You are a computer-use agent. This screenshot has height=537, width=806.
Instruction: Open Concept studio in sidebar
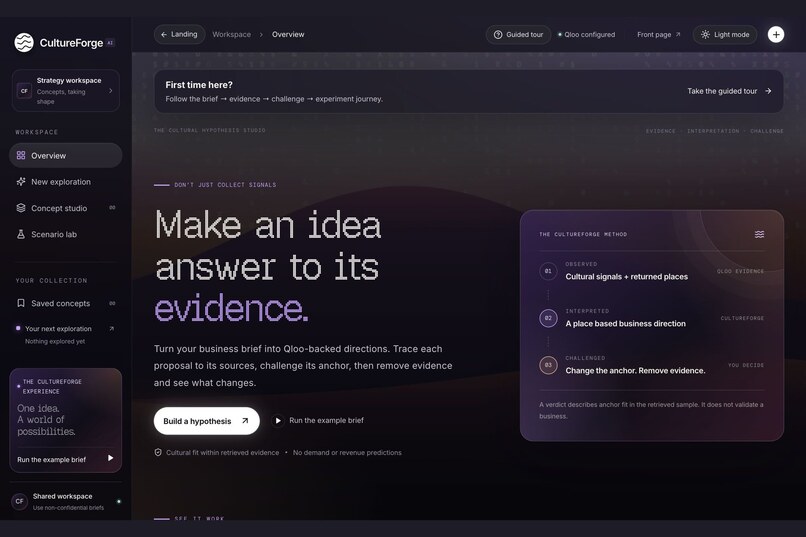(x=66, y=208)
